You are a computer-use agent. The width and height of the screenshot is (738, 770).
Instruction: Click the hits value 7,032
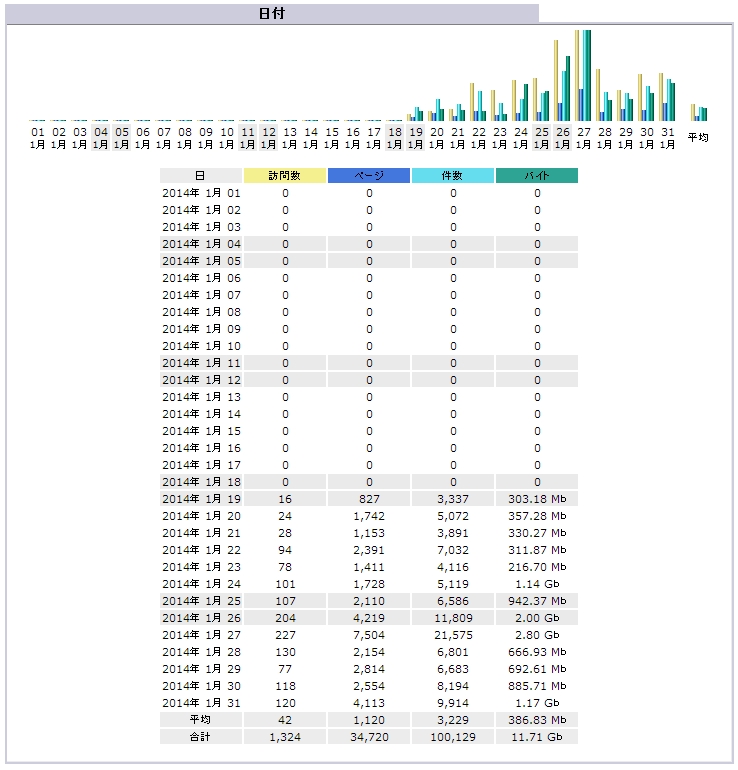pyautogui.click(x=453, y=550)
